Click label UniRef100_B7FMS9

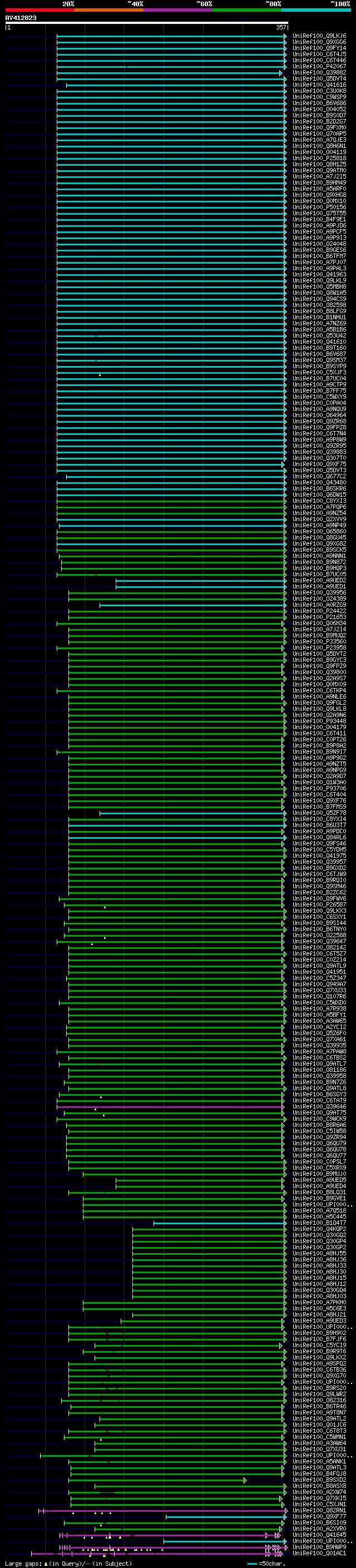coord(319,807)
